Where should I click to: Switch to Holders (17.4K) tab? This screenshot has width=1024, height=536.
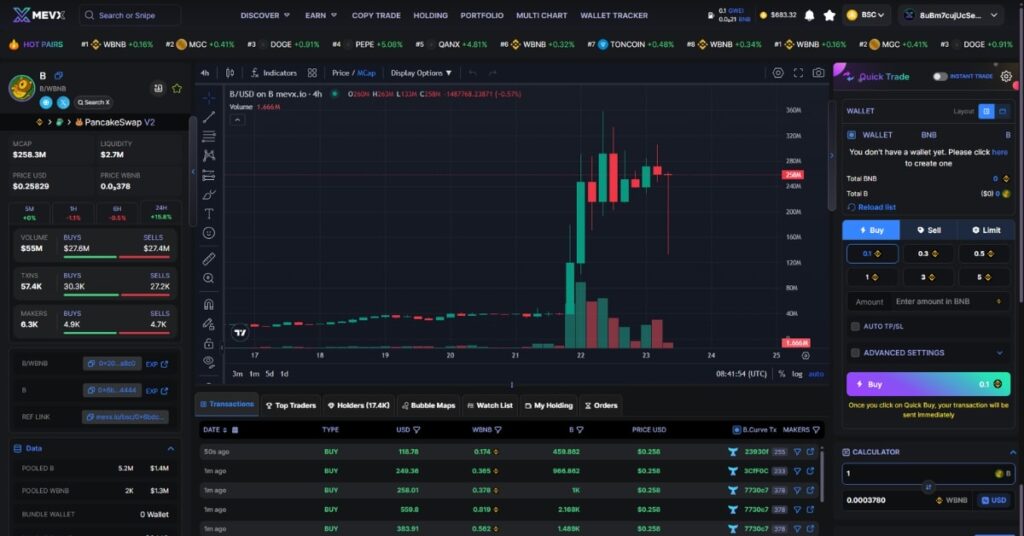pos(359,405)
